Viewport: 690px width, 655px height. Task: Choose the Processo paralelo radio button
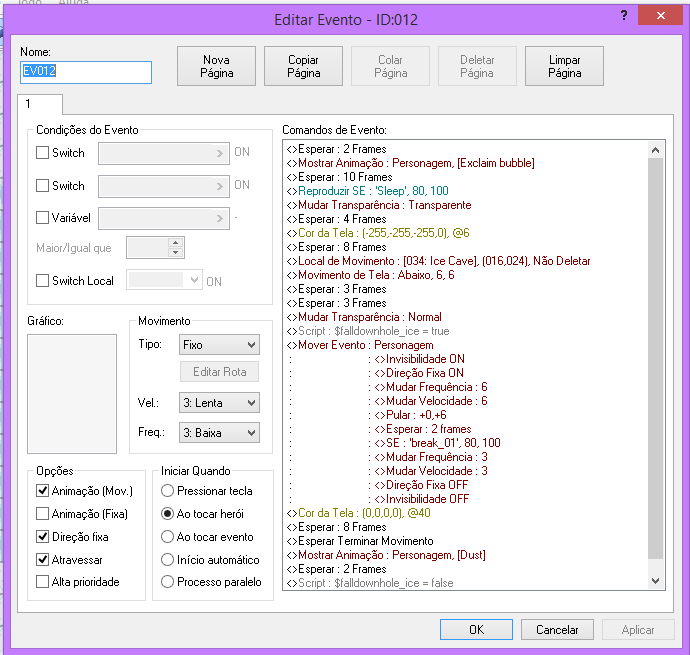click(167, 582)
